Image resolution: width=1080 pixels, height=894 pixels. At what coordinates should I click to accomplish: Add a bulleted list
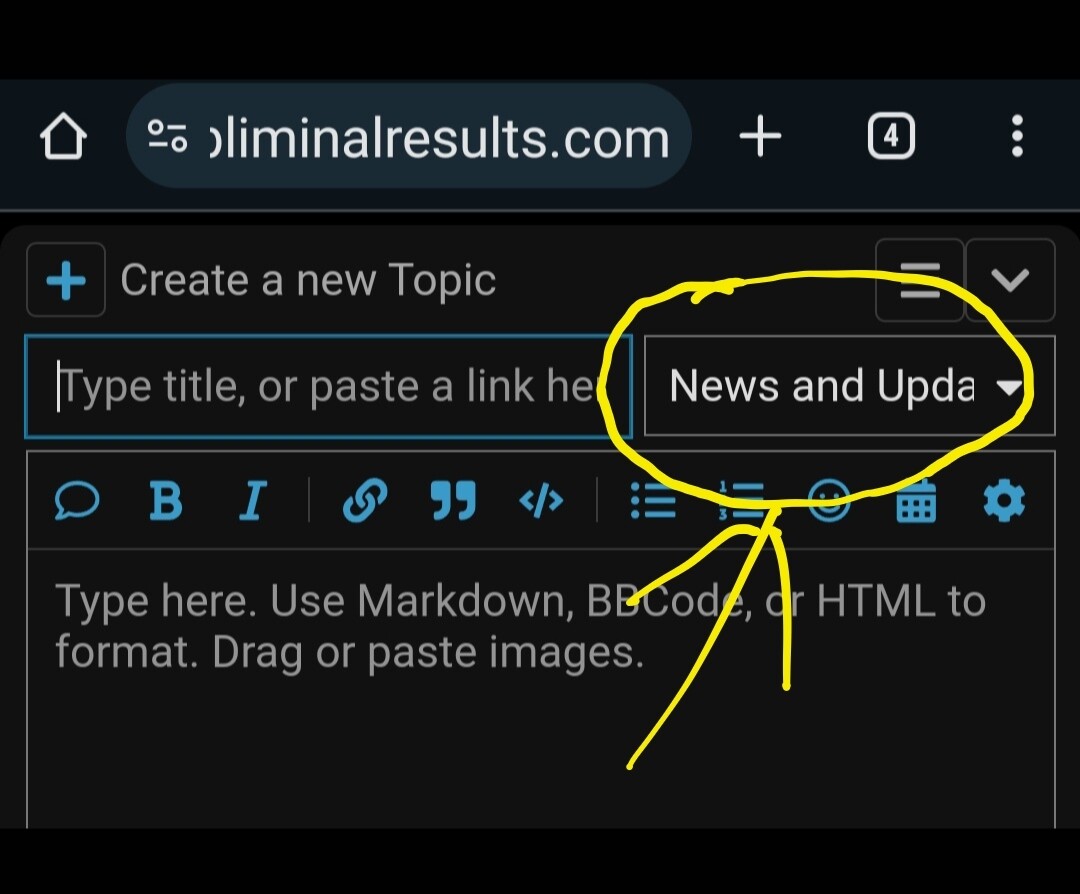tap(653, 500)
